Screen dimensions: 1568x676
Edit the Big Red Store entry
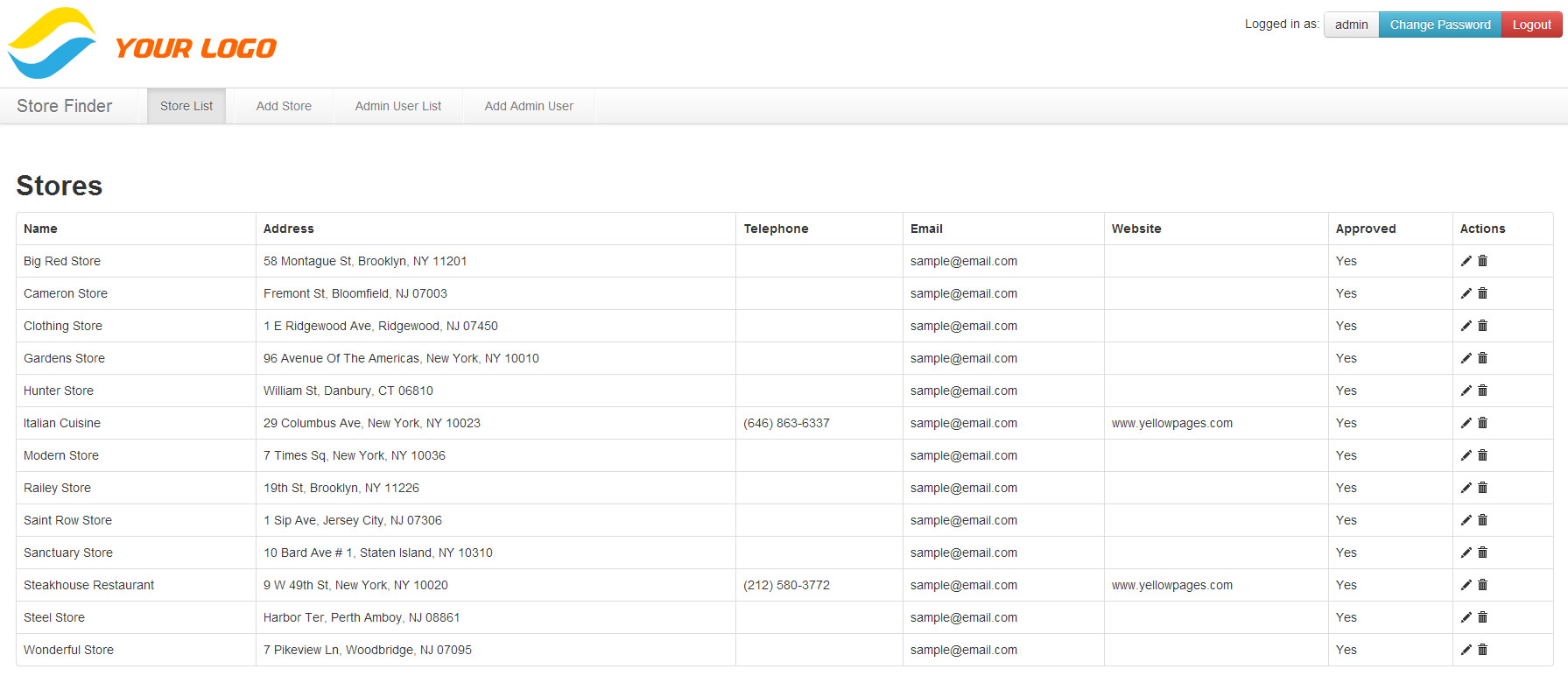click(x=1466, y=261)
